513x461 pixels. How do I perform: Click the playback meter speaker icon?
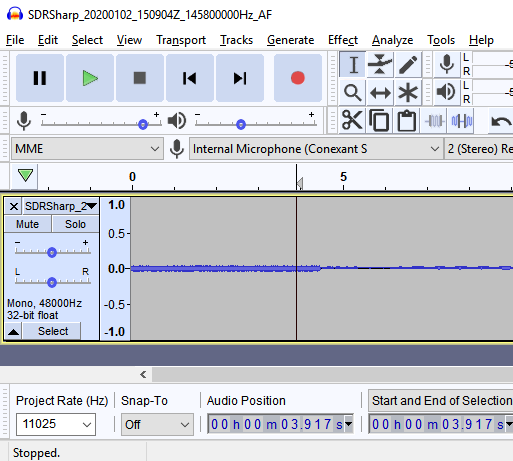pyautogui.click(x=446, y=92)
